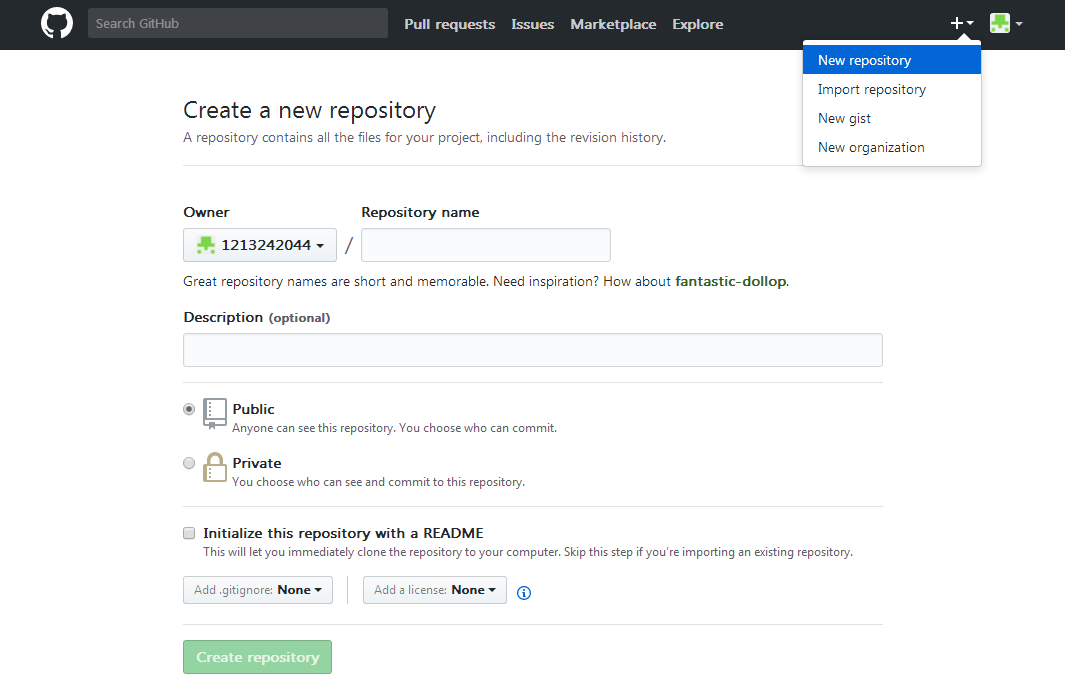The width and height of the screenshot is (1065, 683).
Task: Click the Create repository button
Action: click(x=257, y=657)
